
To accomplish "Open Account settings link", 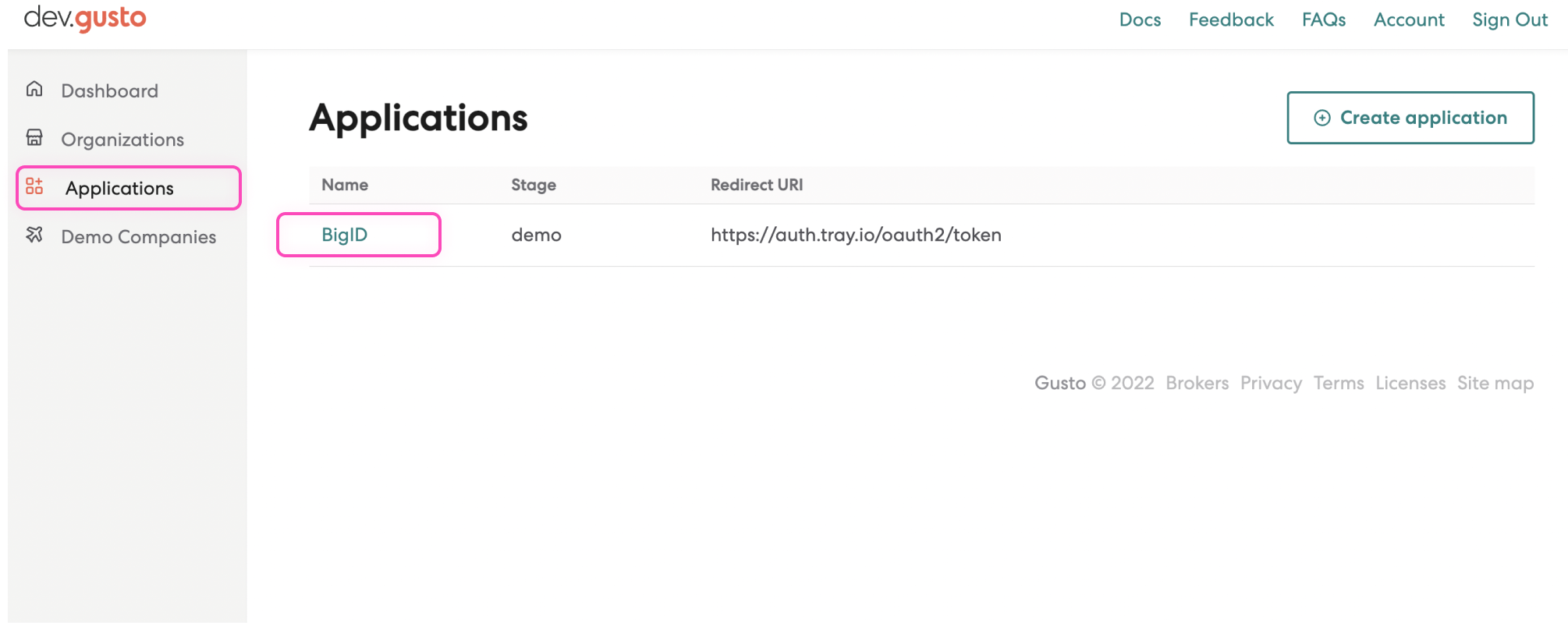I will (x=1408, y=20).
